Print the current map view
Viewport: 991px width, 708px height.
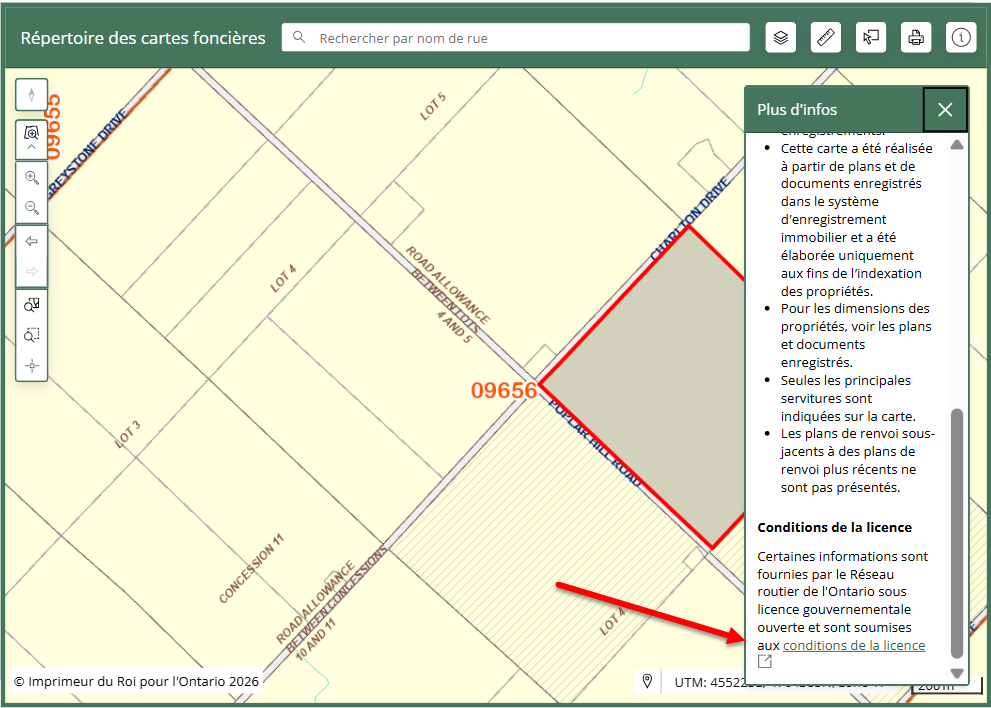(x=916, y=38)
